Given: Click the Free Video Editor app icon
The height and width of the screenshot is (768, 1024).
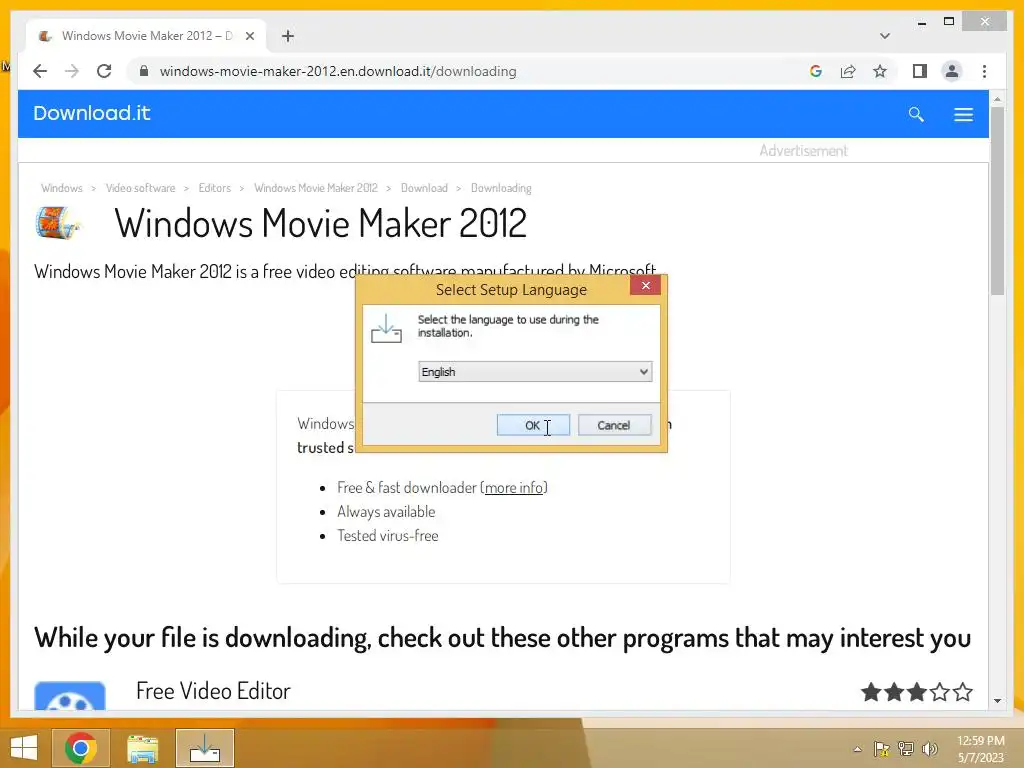Looking at the screenshot, I should pos(70,696).
